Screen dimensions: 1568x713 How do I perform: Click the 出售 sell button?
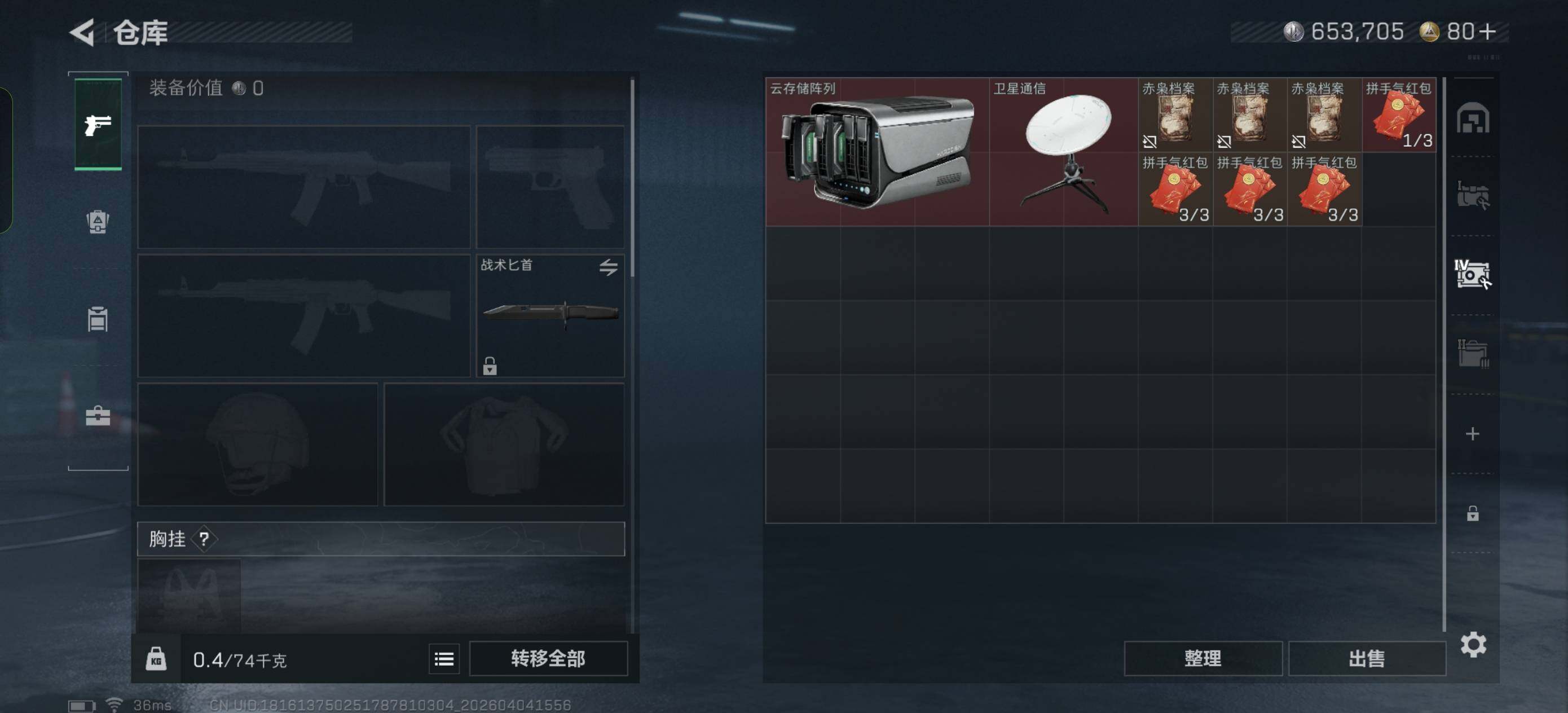click(x=1367, y=658)
